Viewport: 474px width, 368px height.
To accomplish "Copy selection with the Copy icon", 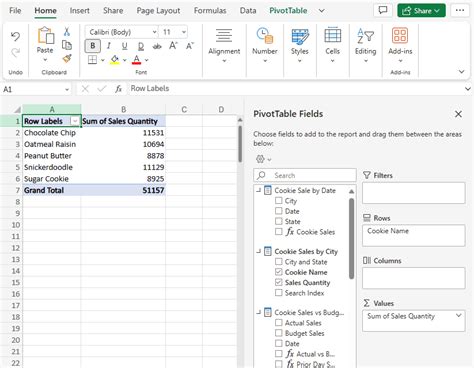I will point(67,45).
